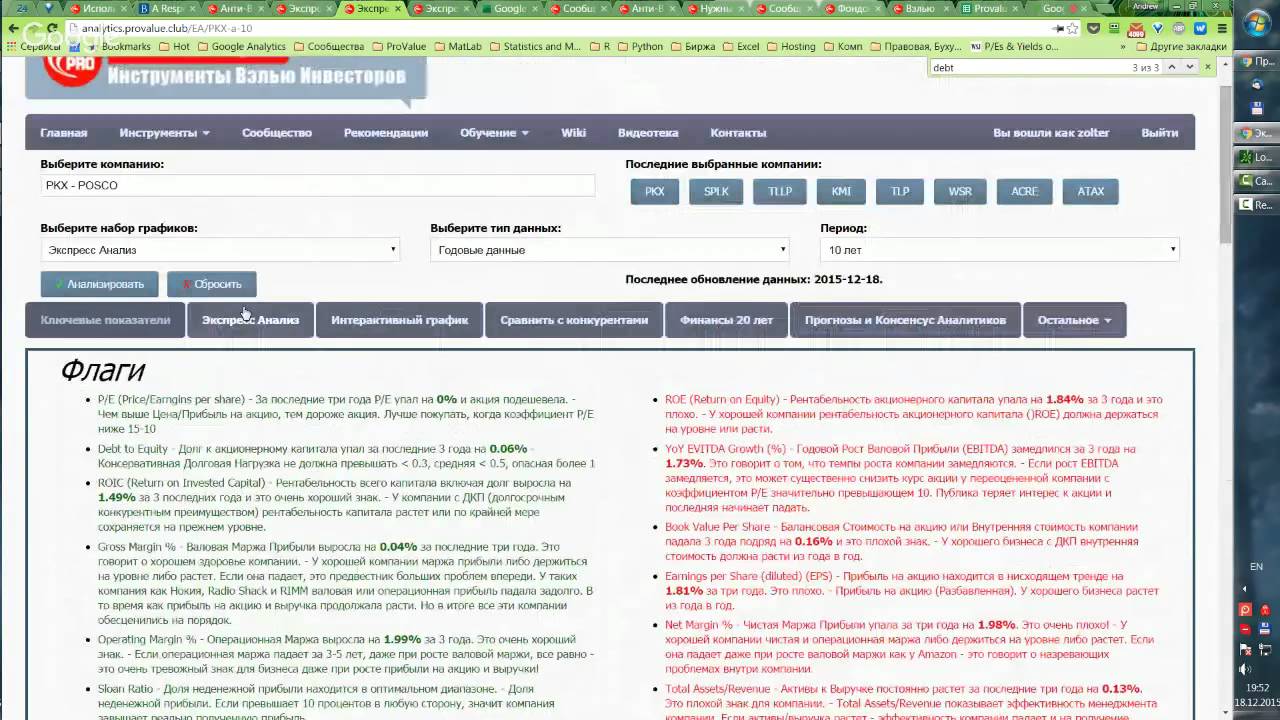Select recent company ACRE
Screen dimensions: 1280x720
(1024, 191)
